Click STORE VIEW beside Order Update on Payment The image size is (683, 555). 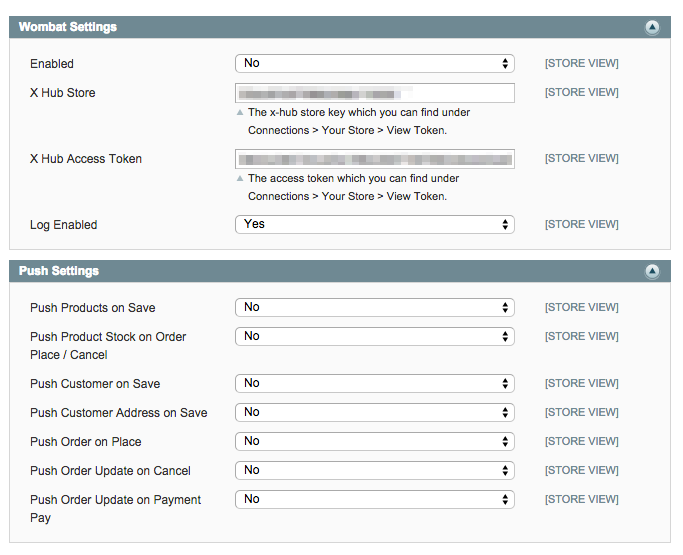coord(582,499)
